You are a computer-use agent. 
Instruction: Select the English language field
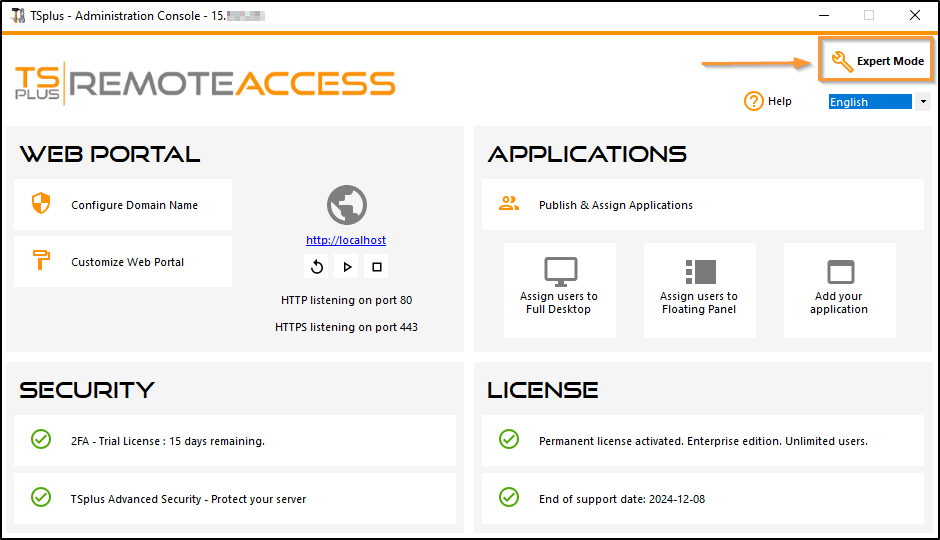[869, 102]
